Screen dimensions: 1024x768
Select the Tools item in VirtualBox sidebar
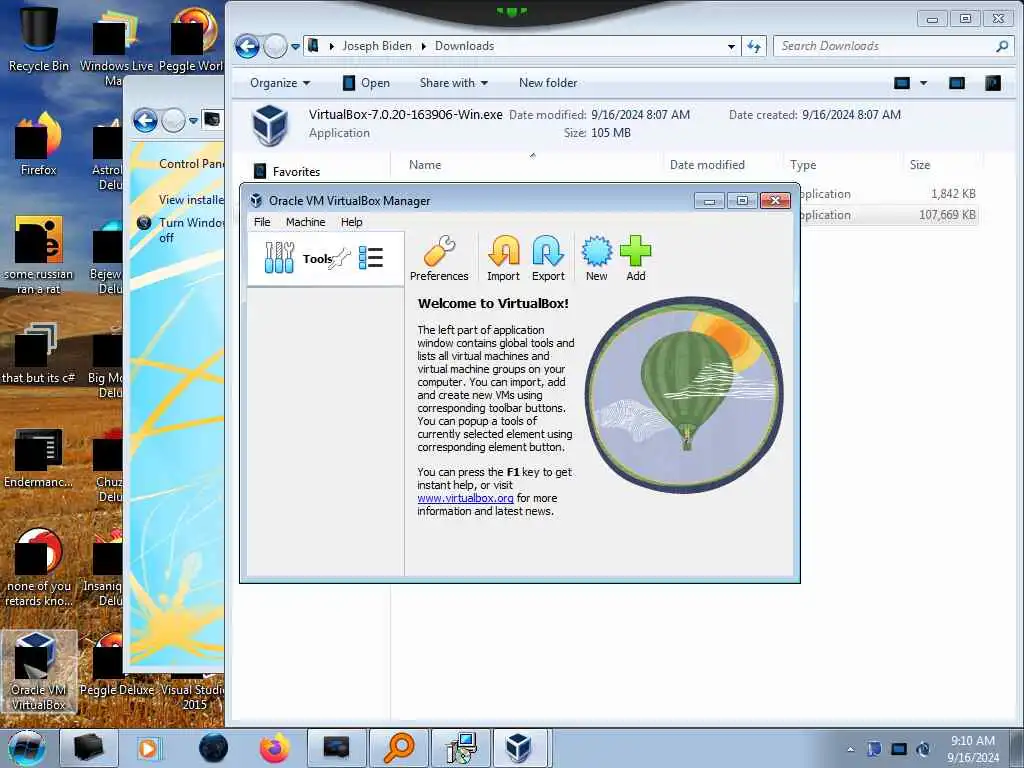[x=325, y=259]
